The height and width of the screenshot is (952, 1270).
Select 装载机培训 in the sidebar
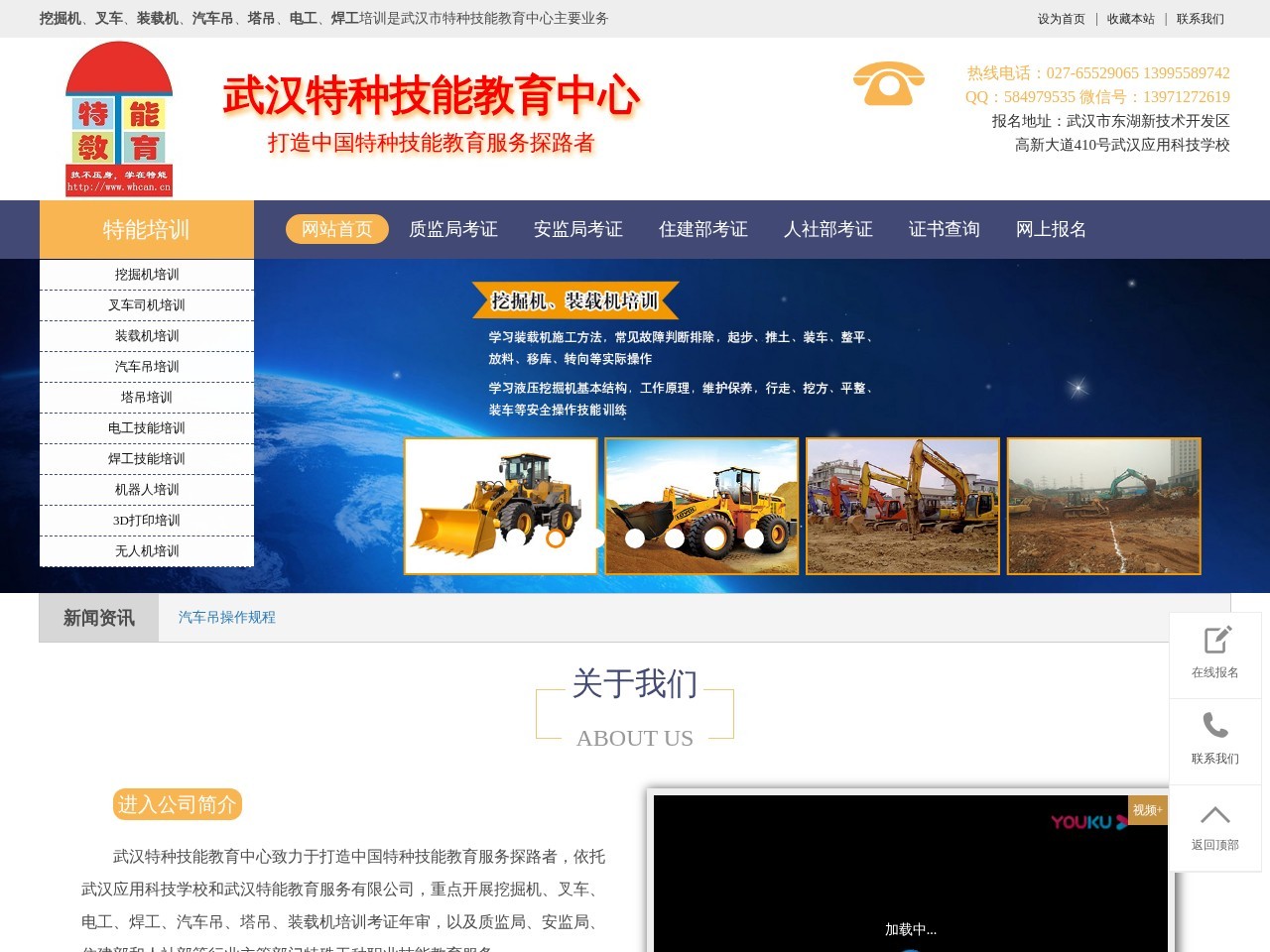[x=147, y=336]
